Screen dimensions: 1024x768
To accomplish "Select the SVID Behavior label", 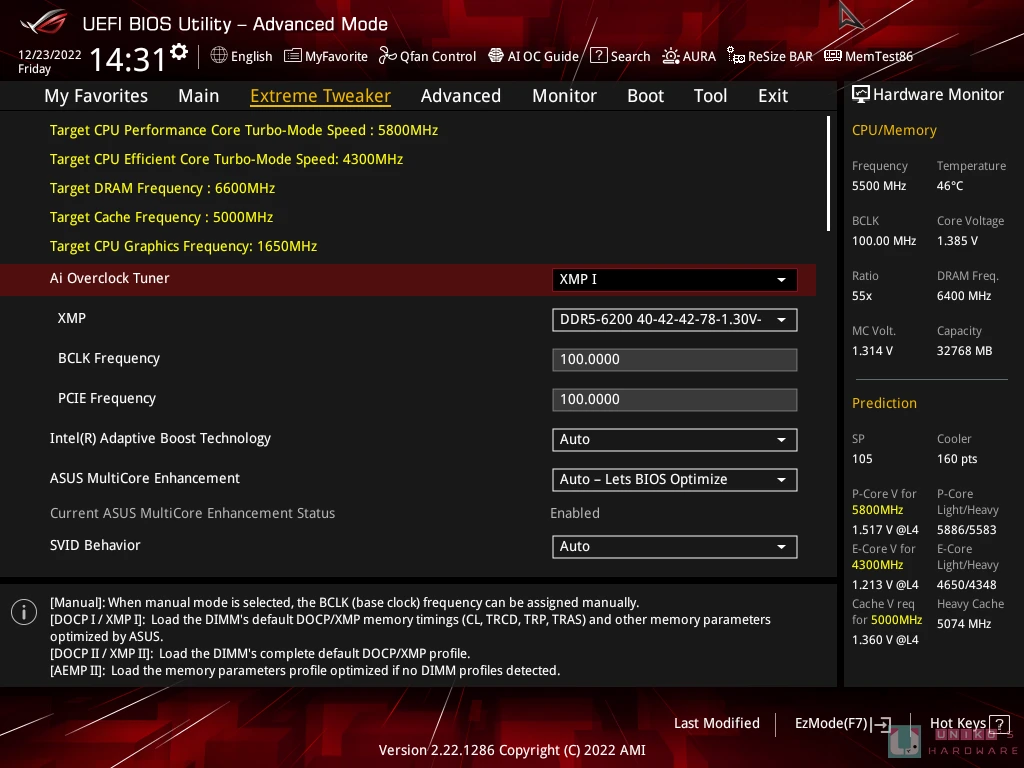I will pyautogui.click(x=95, y=545).
